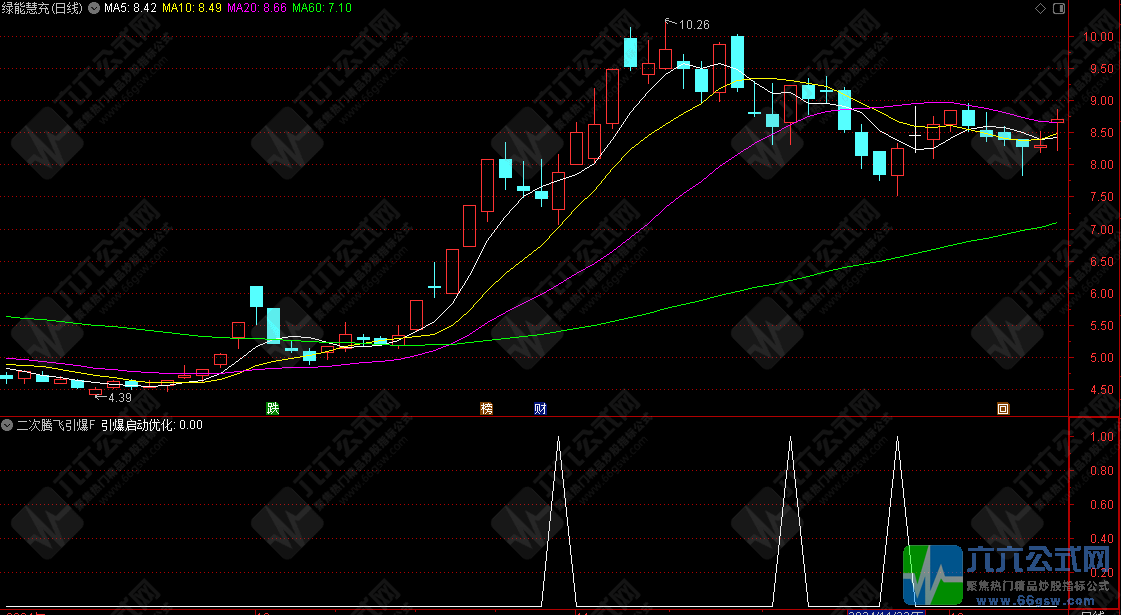Click the orange 榜 event marker
The image size is (1121, 615).
pyautogui.click(x=487, y=408)
